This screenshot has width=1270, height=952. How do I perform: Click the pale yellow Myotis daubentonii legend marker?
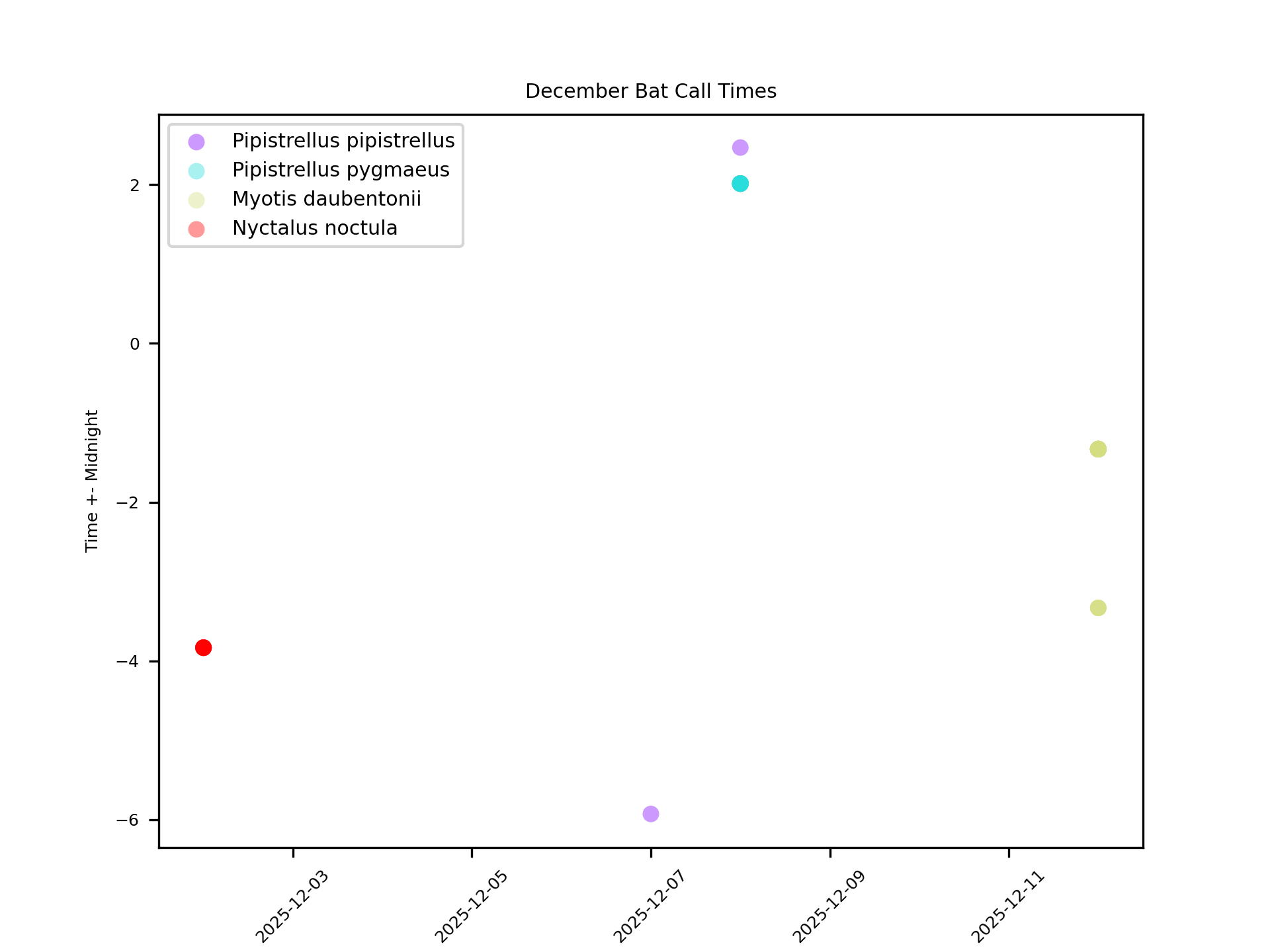(x=196, y=200)
